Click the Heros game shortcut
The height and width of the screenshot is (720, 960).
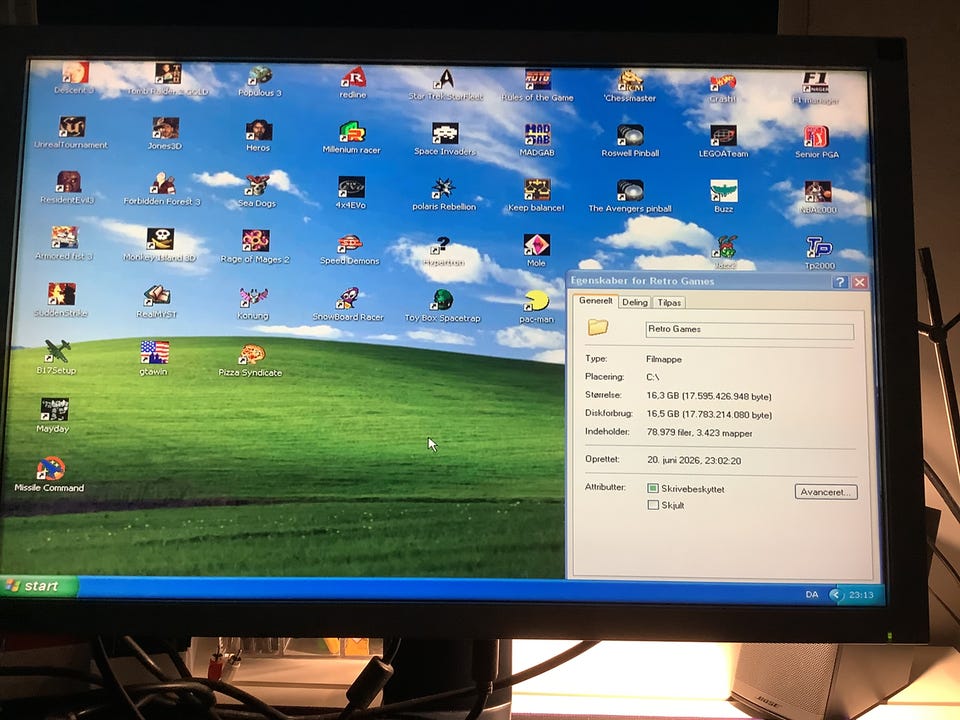[x=258, y=130]
